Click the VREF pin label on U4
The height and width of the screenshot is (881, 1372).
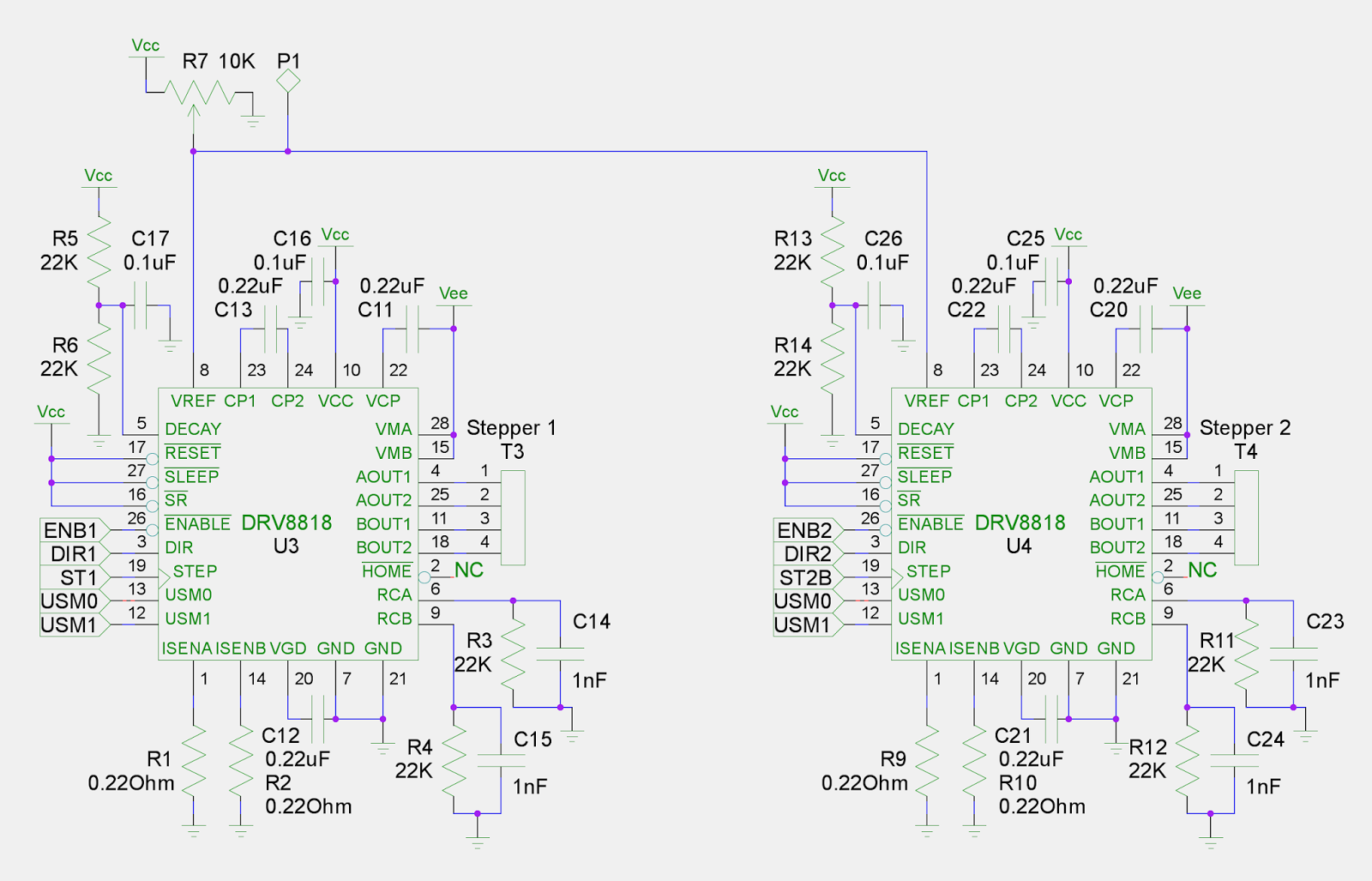926,401
